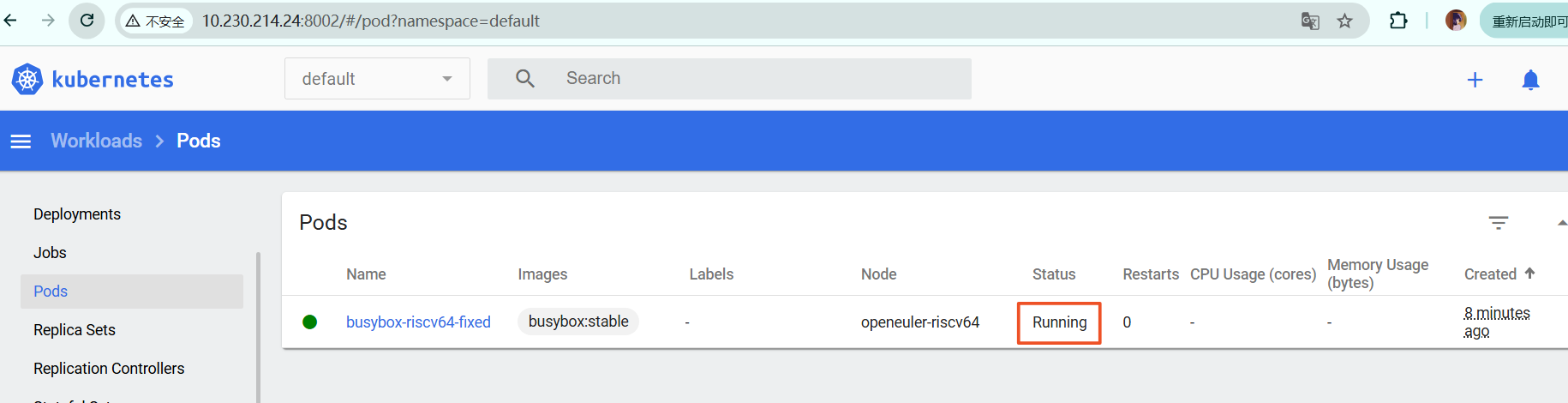Select Replica Sets in sidebar
1568x403 pixels.
pyautogui.click(x=75, y=330)
